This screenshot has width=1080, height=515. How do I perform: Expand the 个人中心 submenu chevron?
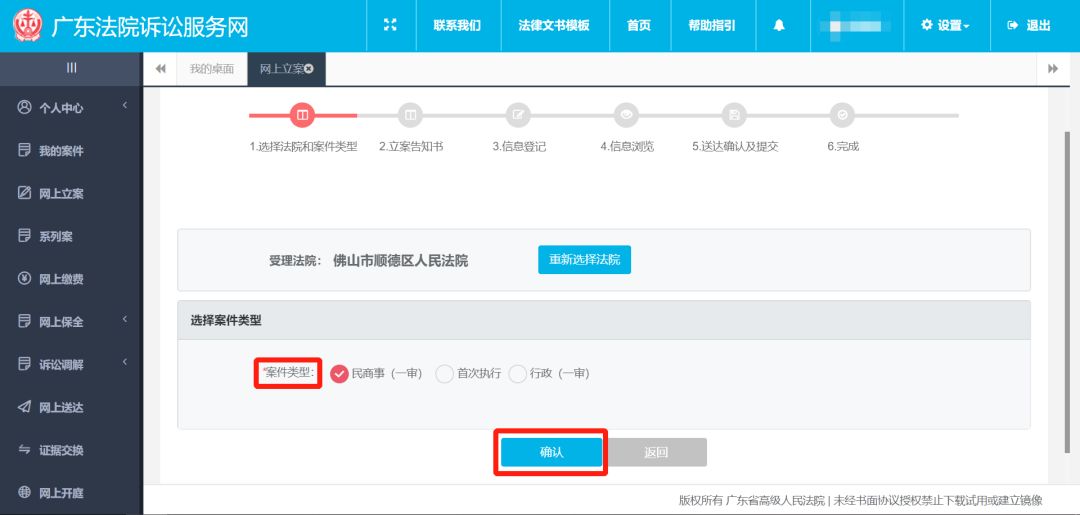125,105
